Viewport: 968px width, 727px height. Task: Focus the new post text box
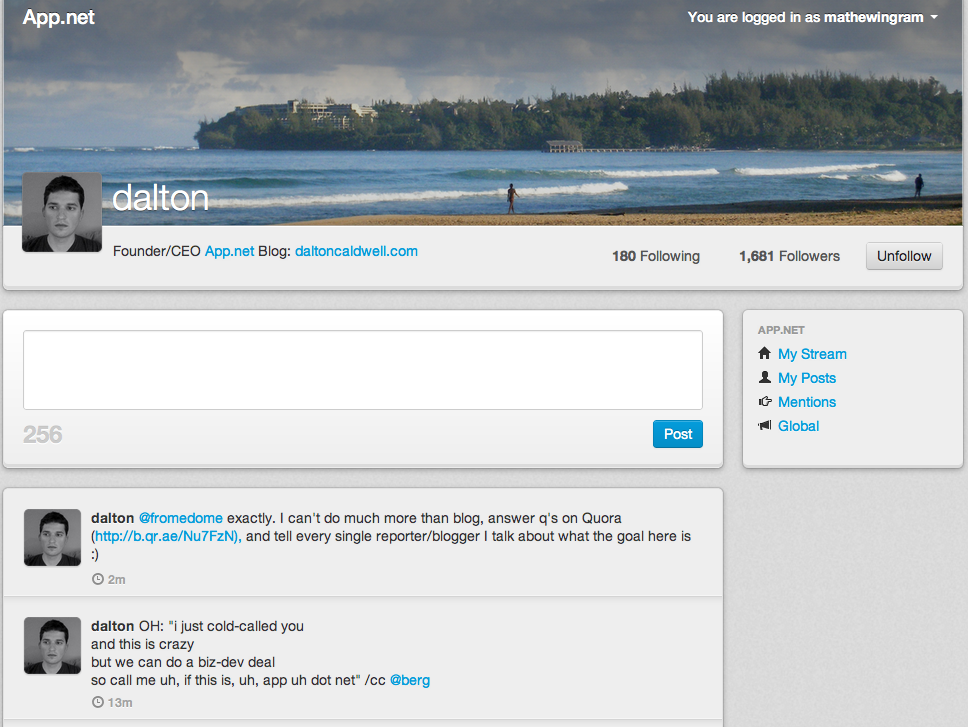point(363,370)
